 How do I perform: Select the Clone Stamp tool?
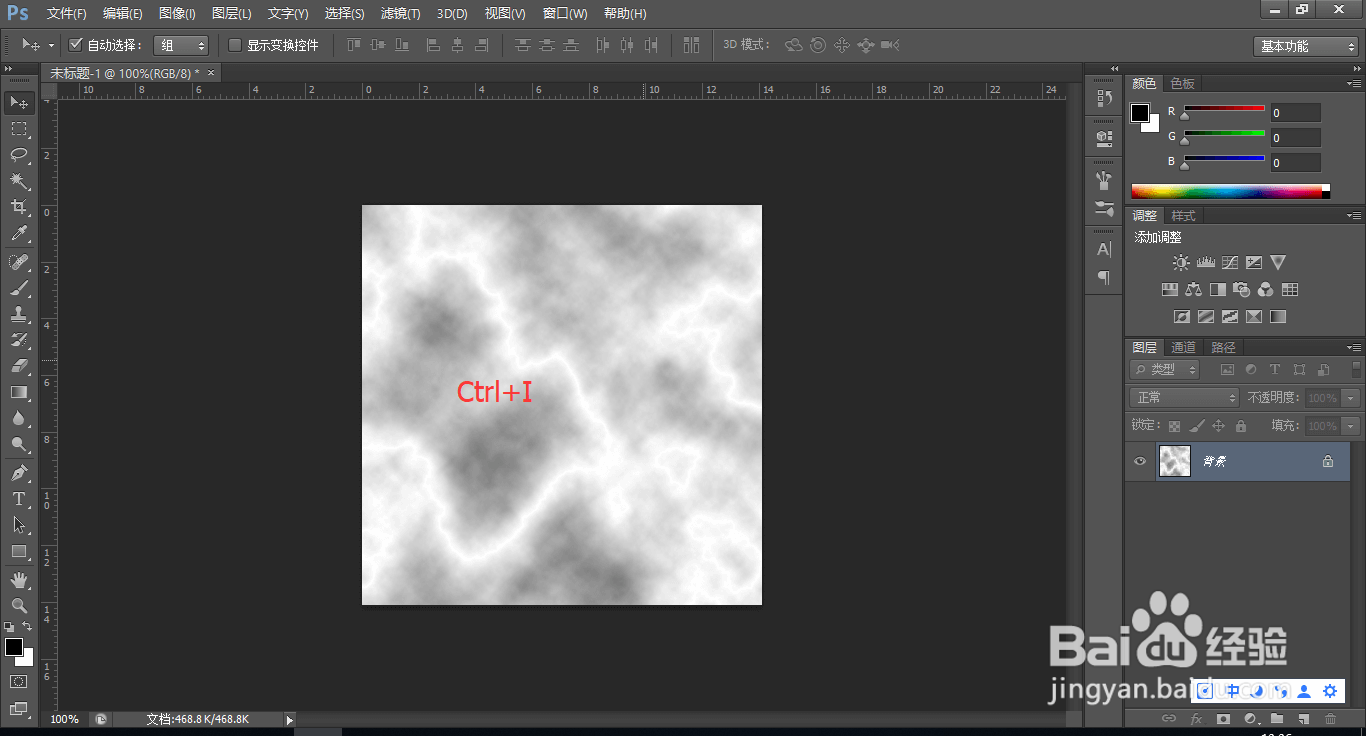coord(19,314)
